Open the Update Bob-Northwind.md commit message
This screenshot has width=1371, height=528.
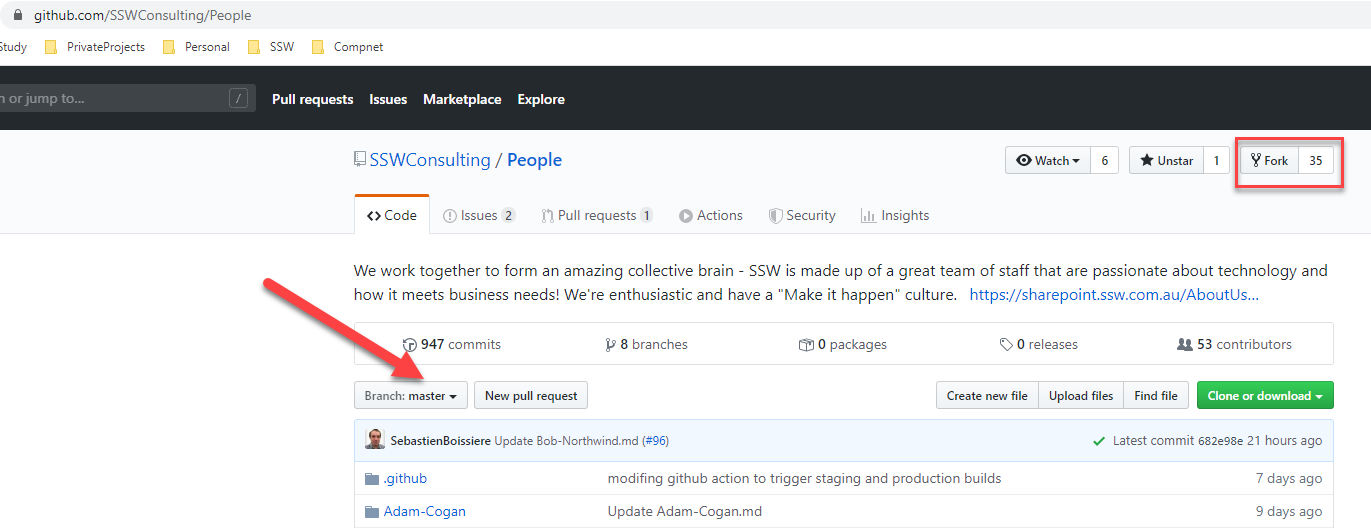[566, 441]
